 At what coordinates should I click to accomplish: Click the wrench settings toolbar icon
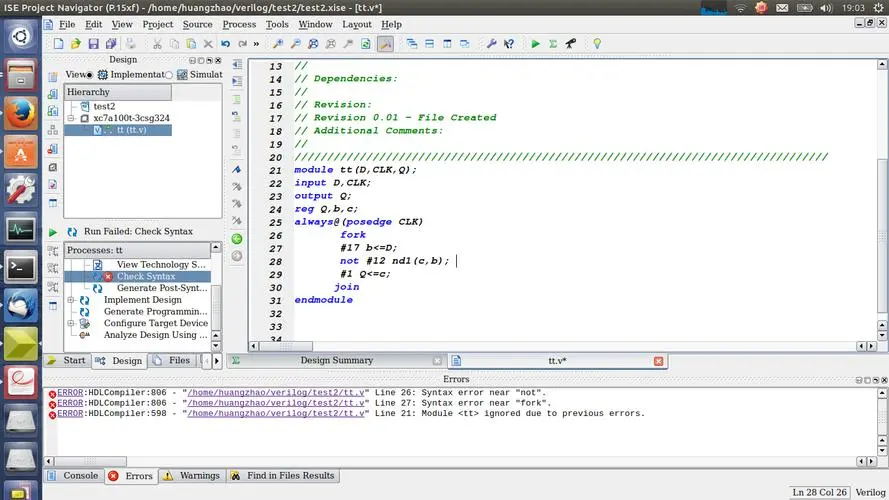click(x=491, y=44)
